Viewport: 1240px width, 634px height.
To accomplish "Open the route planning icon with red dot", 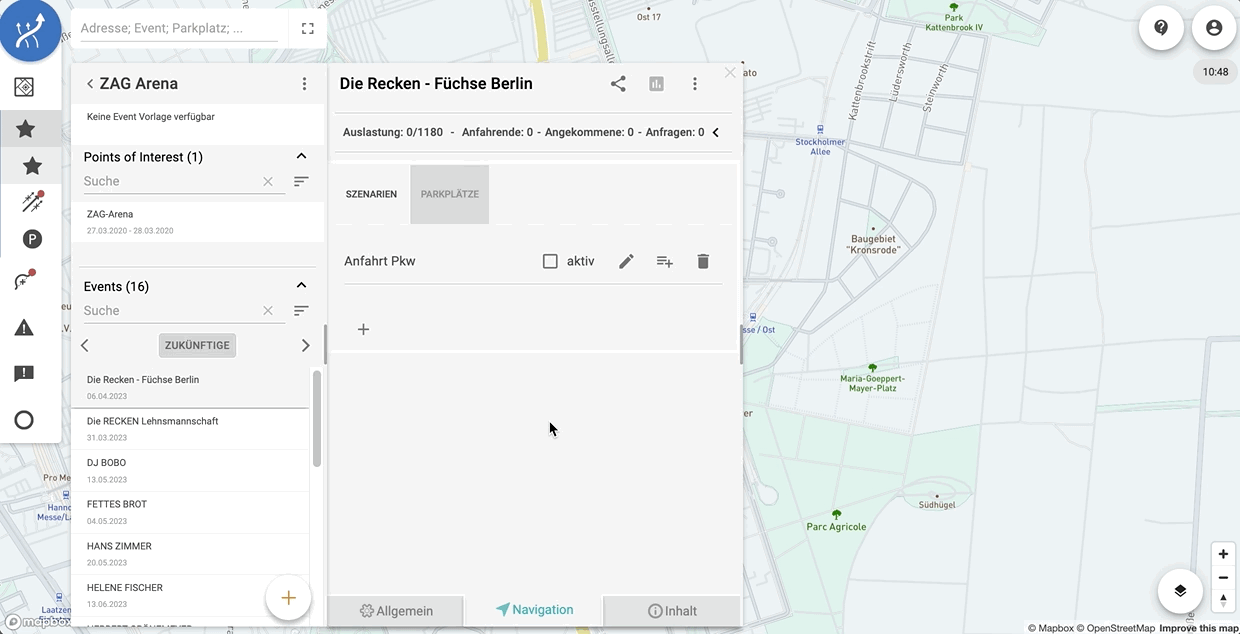I will [x=32, y=202].
